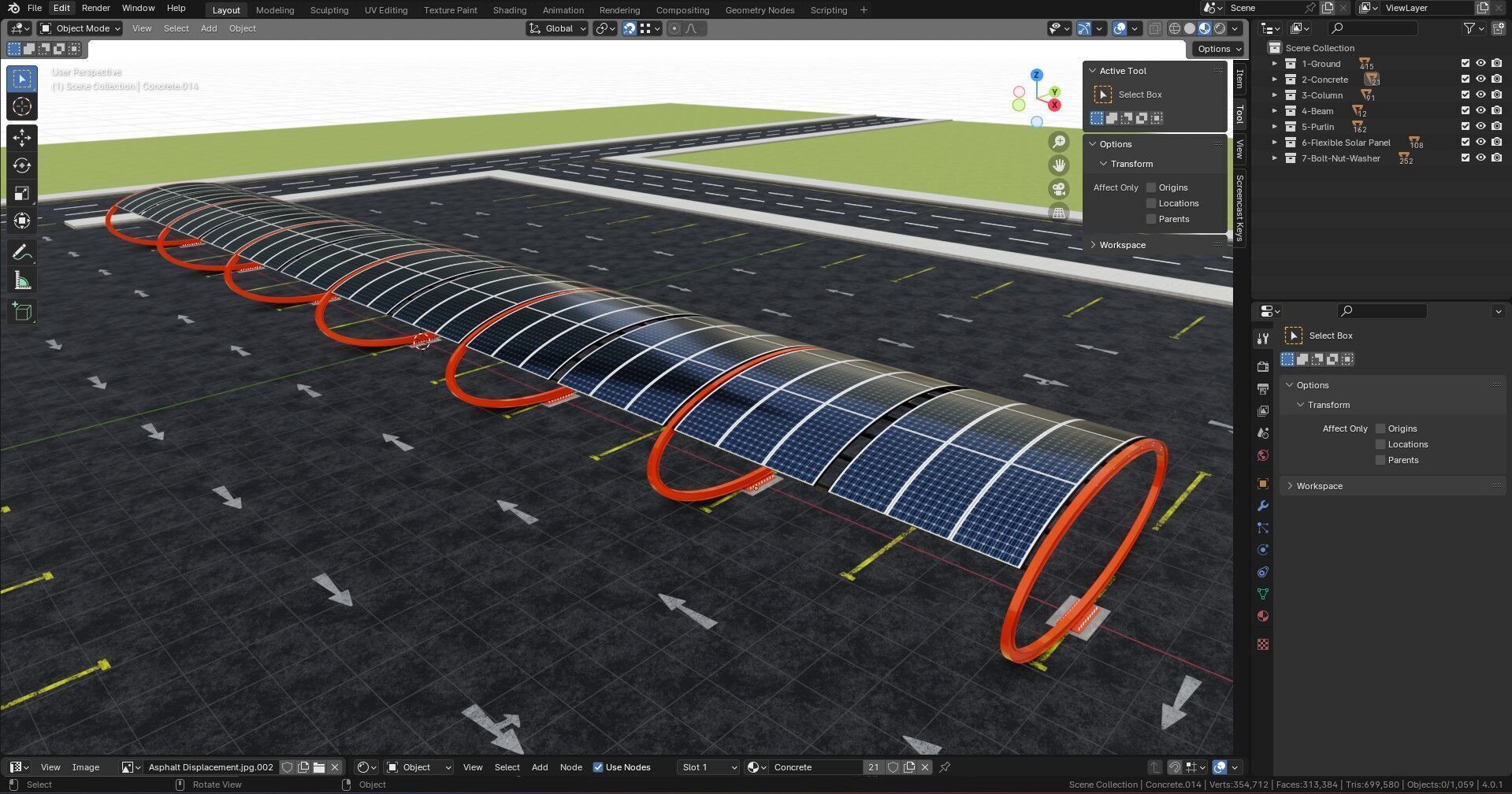Select the Annotate pencil tool
The height and width of the screenshot is (794, 1512).
pos(22,253)
